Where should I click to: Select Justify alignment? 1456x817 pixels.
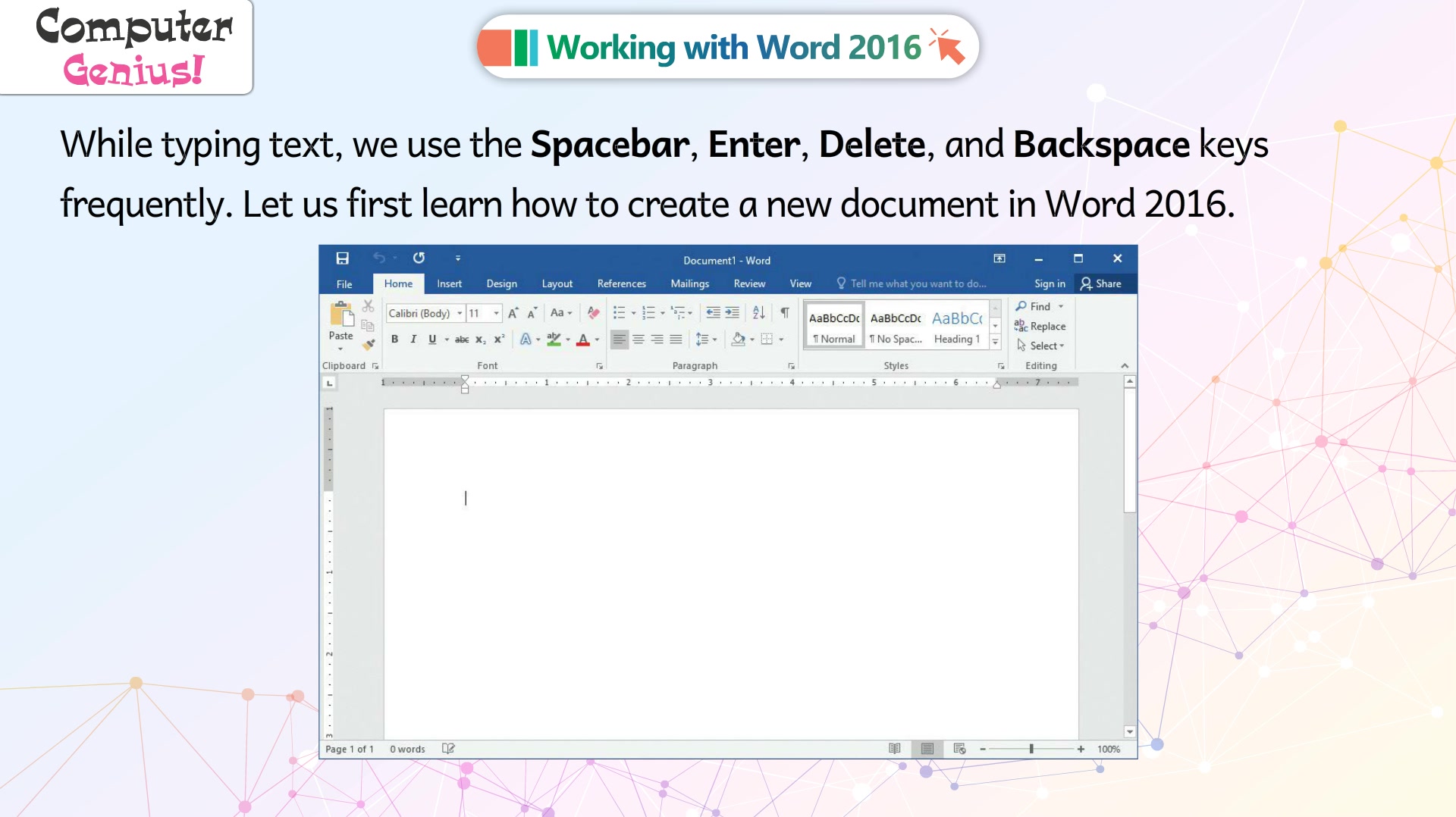(x=676, y=340)
